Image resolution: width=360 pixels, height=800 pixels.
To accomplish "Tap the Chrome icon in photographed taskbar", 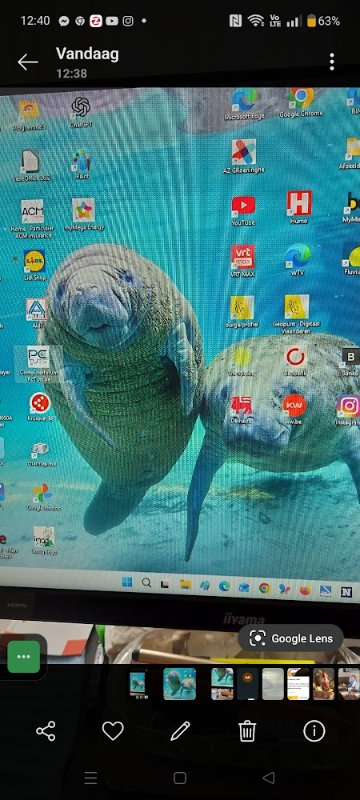I will point(264,588).
